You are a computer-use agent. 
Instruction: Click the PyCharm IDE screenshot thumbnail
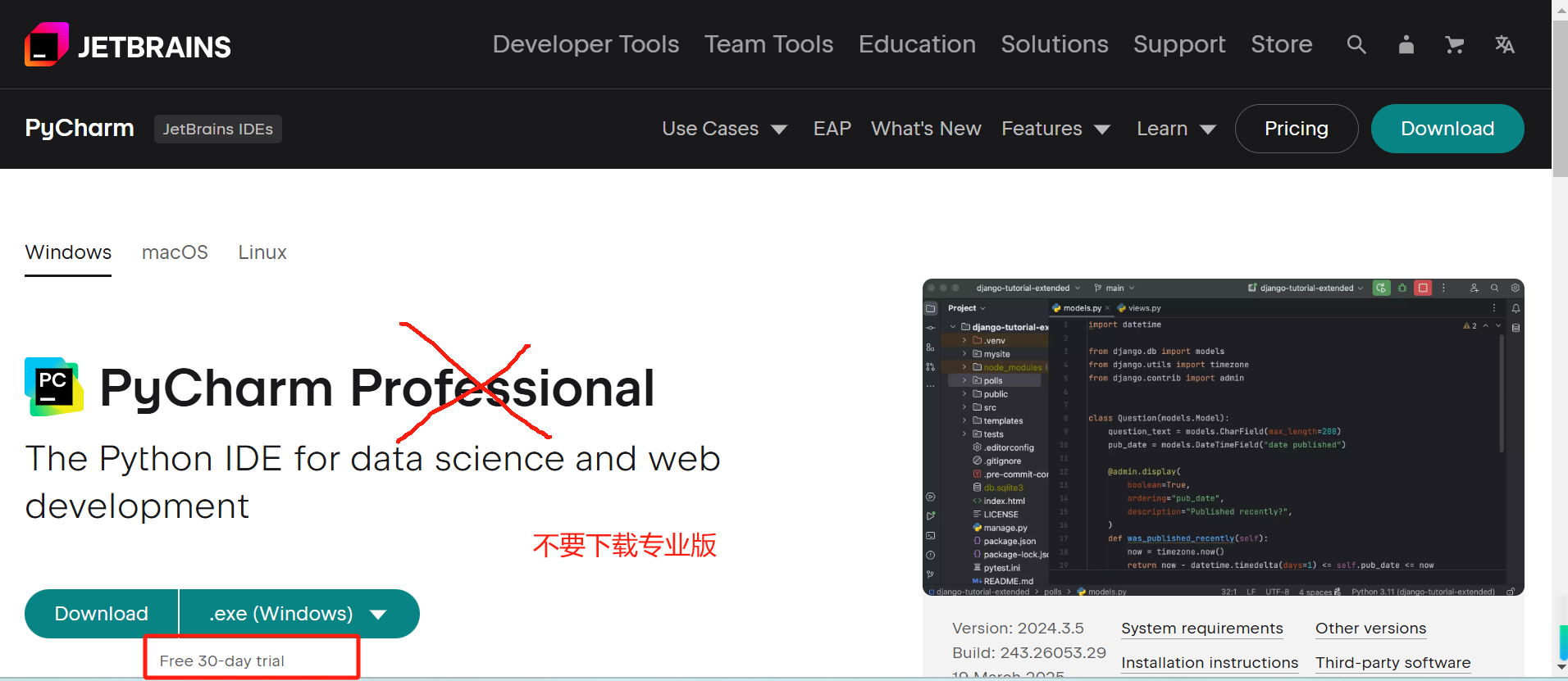pos(1224,438)
